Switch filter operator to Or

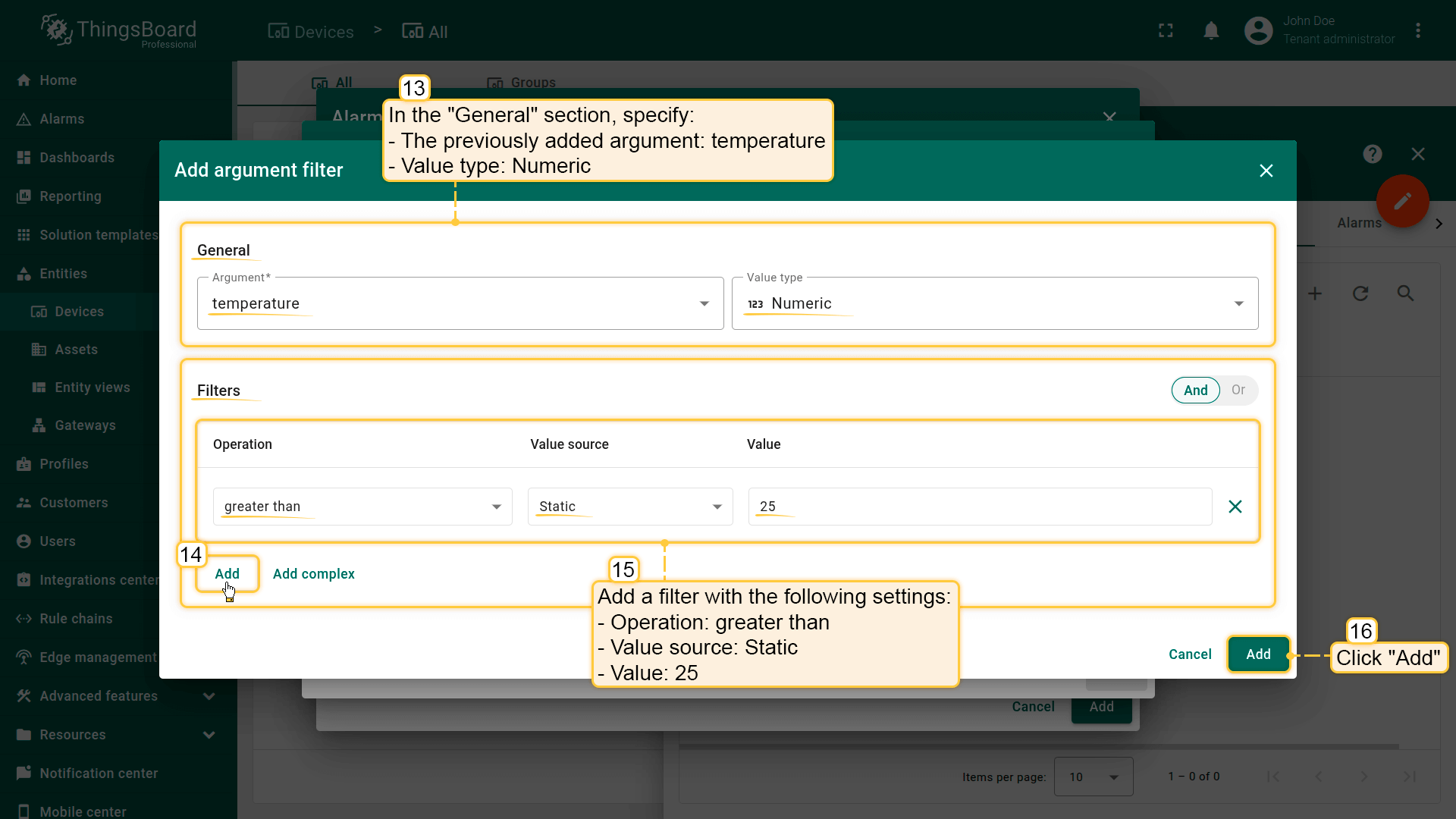(1238, 391)
